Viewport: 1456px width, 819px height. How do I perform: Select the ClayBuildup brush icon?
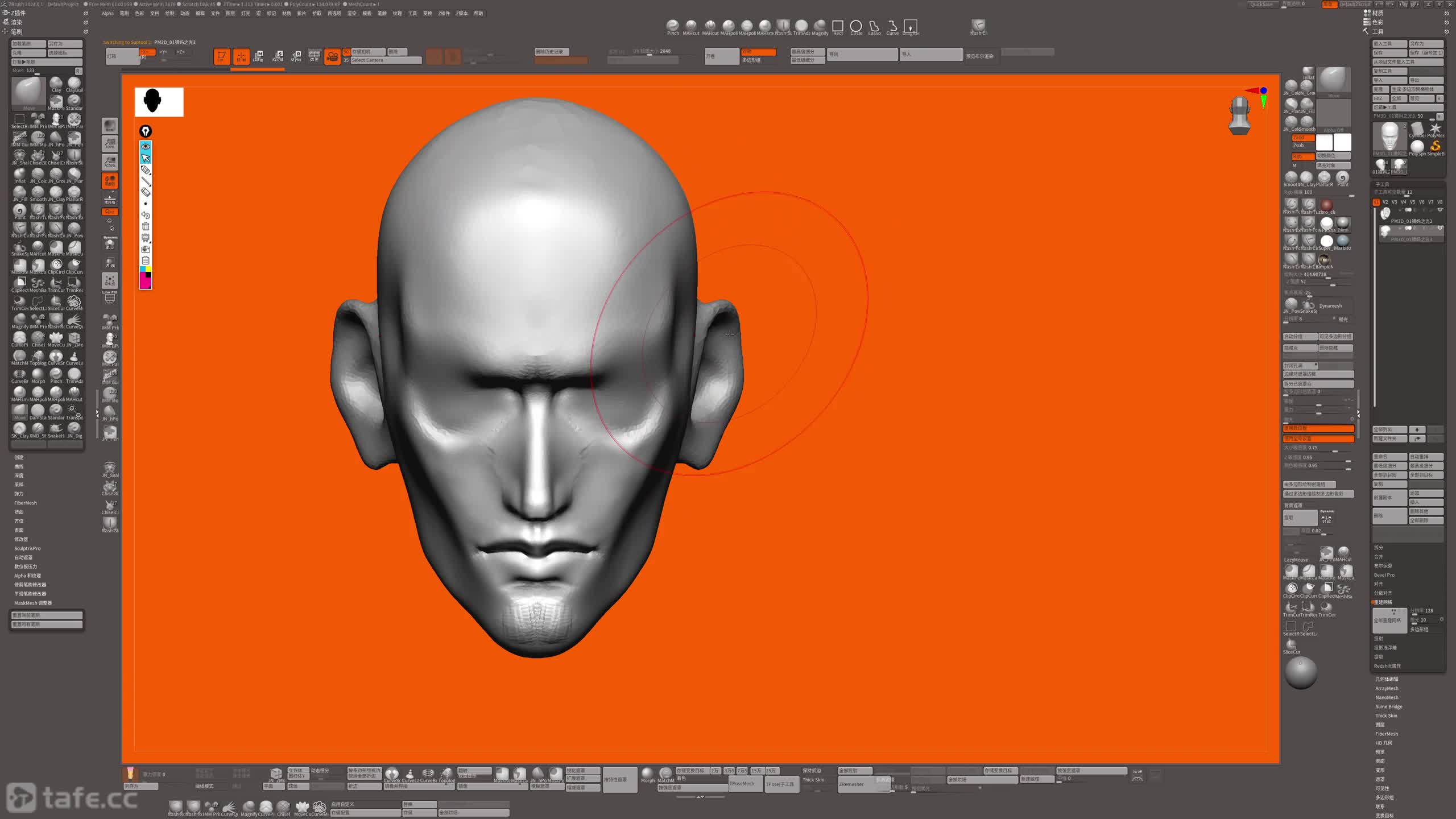(74, 84)
